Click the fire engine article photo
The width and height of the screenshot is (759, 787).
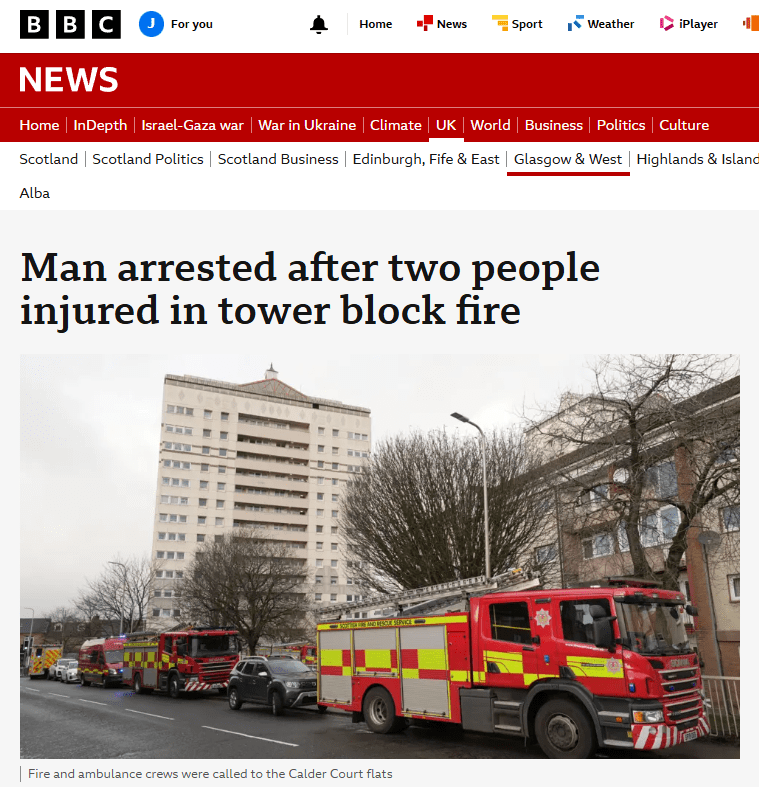380,556
